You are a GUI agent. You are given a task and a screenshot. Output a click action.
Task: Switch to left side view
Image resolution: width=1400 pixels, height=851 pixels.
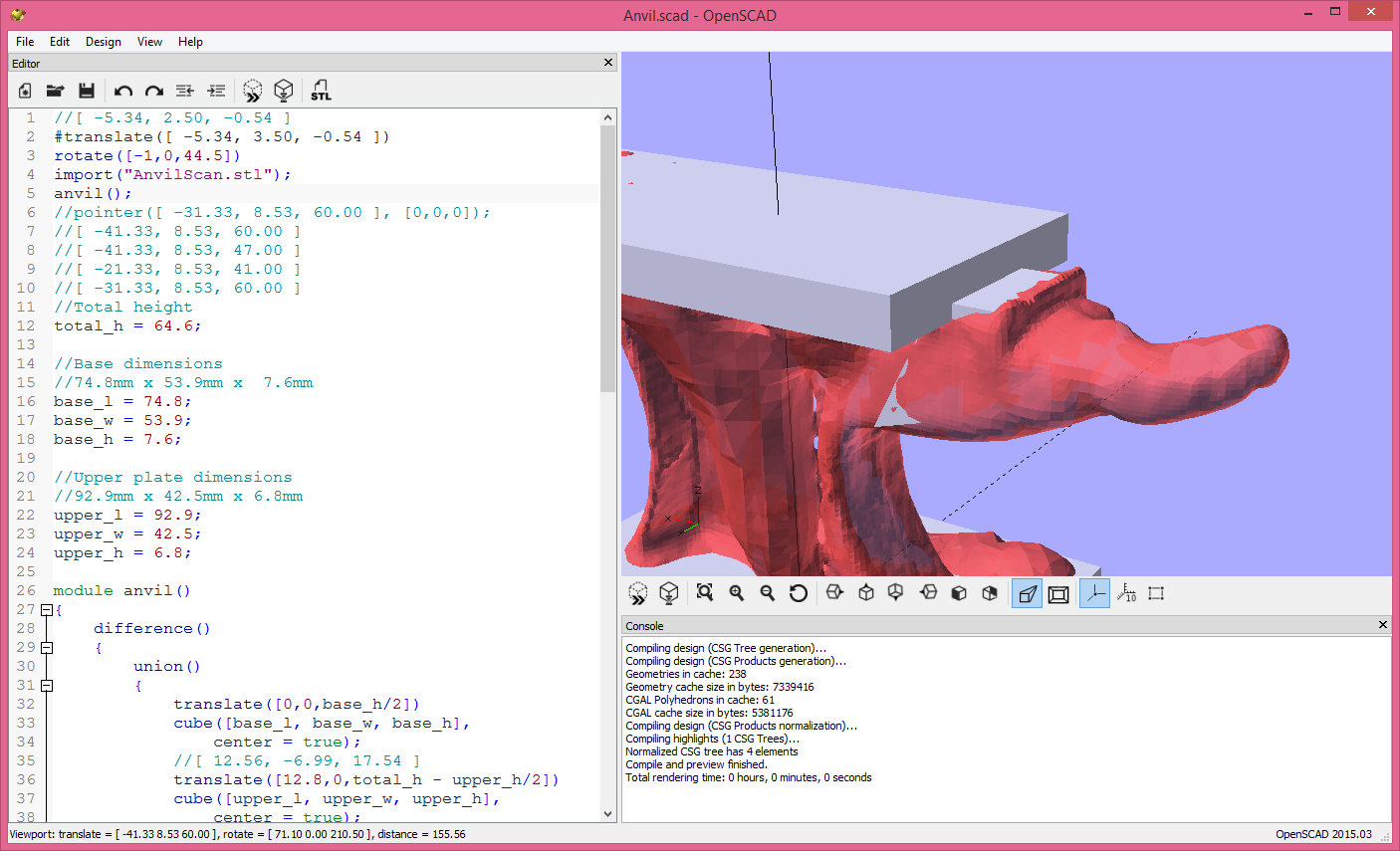pyautogui.click(x=928, y=593)
